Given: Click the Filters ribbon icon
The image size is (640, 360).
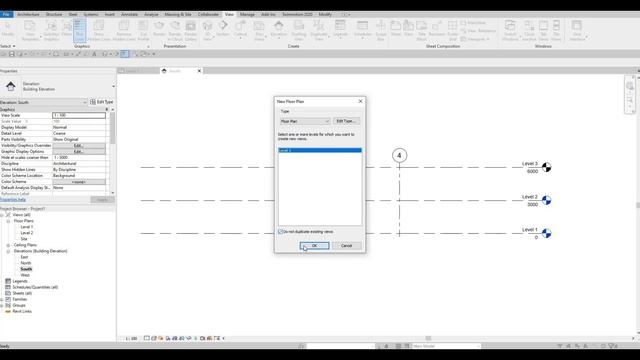Looking at the screenshot, I should (67, 29).
